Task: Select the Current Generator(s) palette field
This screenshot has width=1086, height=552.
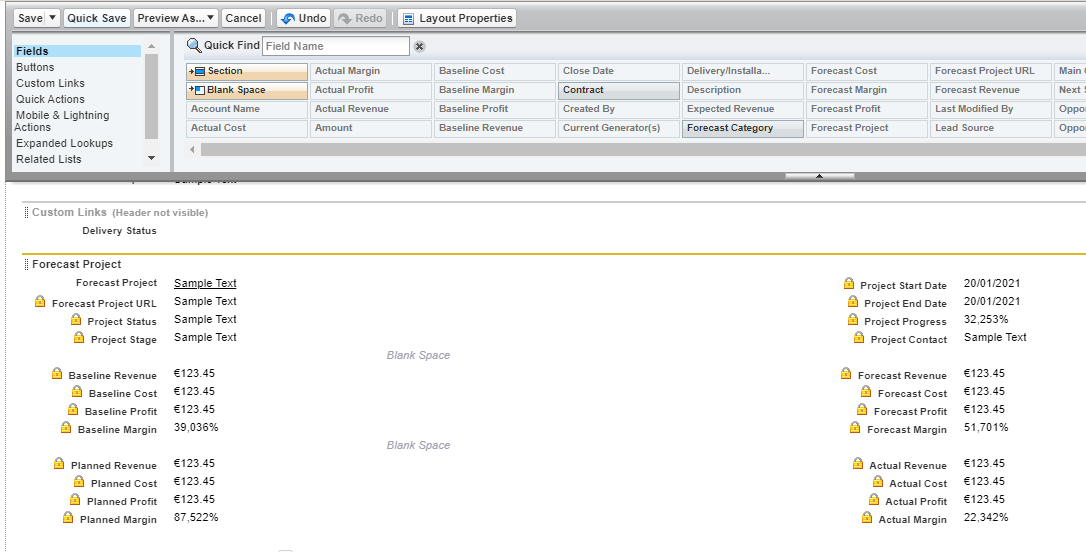Action: [618, 128]
